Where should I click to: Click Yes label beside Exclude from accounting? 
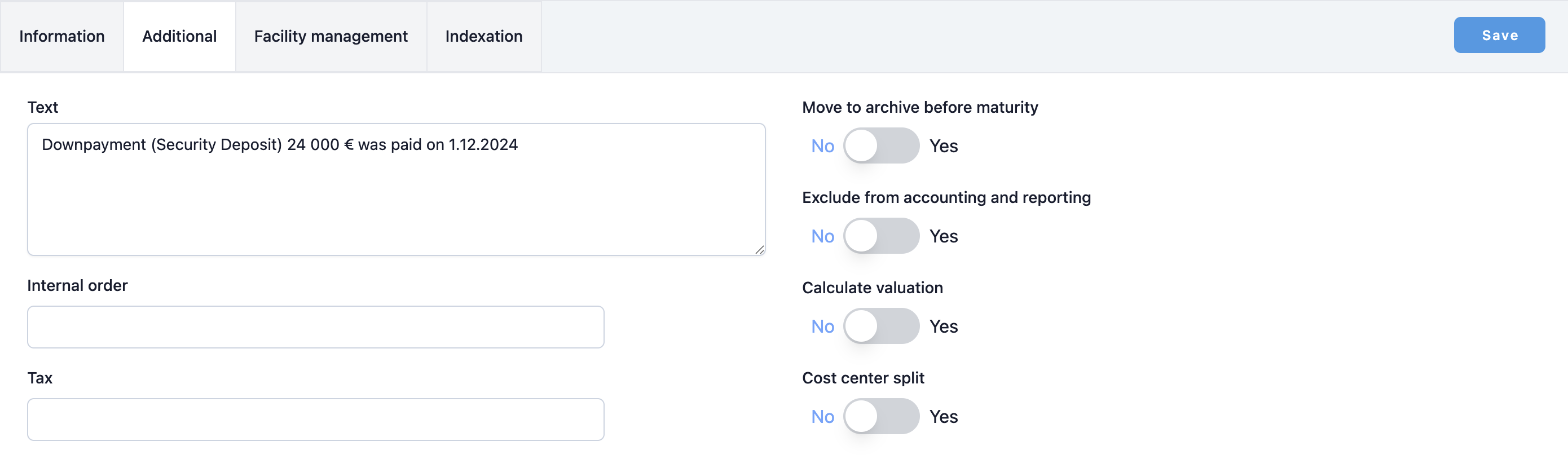point(943,236)
